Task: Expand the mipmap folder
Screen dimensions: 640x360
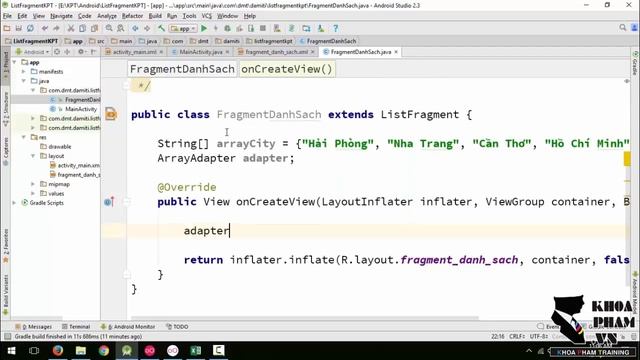Action: [x=33, y=184]
